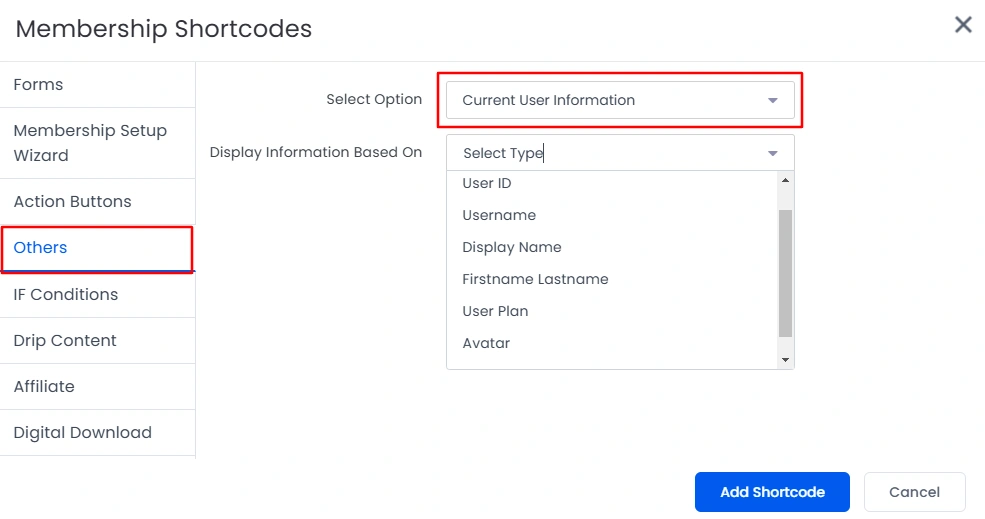Click the dropdown list scroll-up arrow

click(785, 180)
